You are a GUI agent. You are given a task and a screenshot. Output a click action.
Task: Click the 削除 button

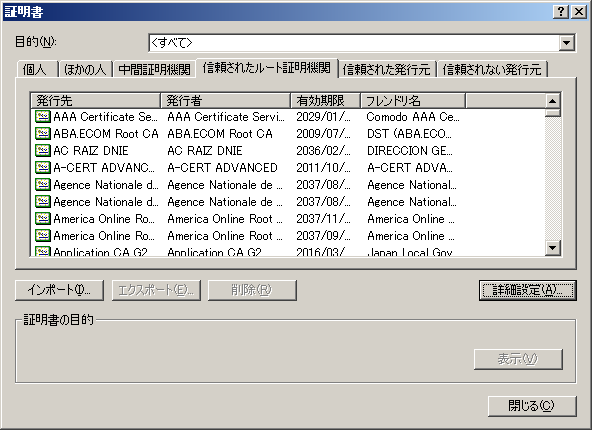pyautogui.click(x=252, y=290)
